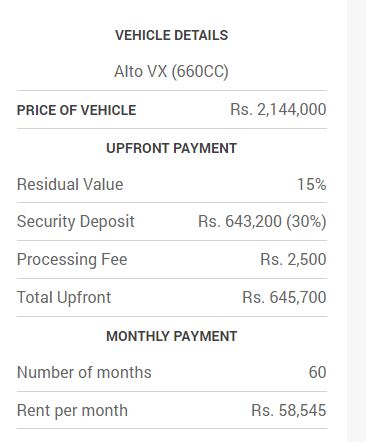
Task: Select the 15% residual value figure
Action: tap(311, 184)
